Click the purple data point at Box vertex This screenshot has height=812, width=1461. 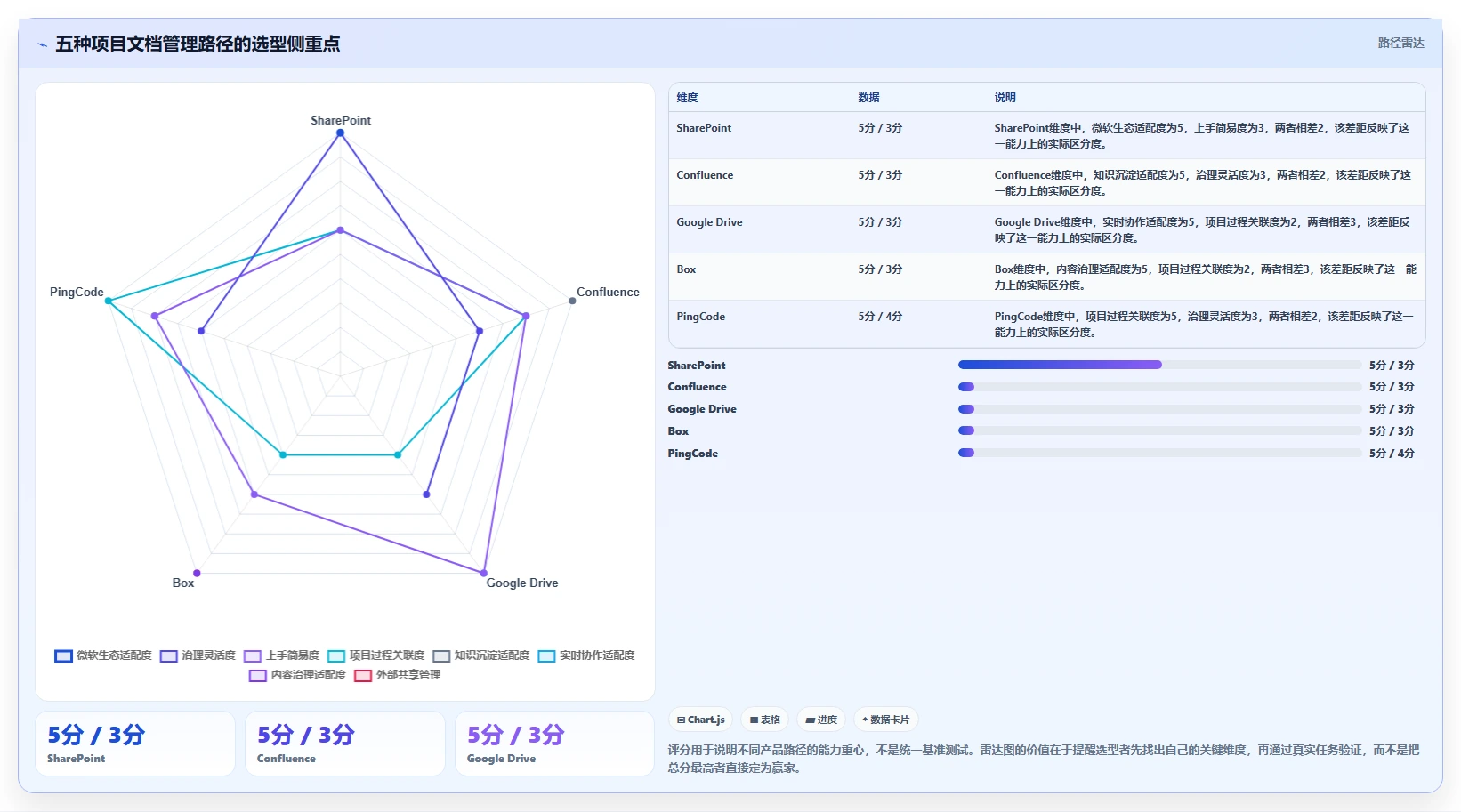tap(197, 573)
